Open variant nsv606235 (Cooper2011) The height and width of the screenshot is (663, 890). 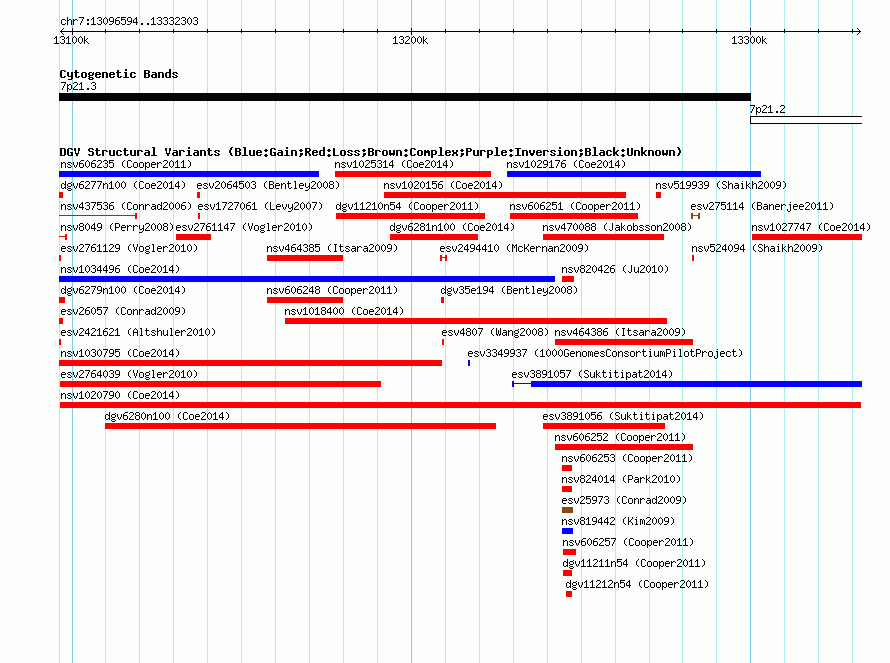126,164
